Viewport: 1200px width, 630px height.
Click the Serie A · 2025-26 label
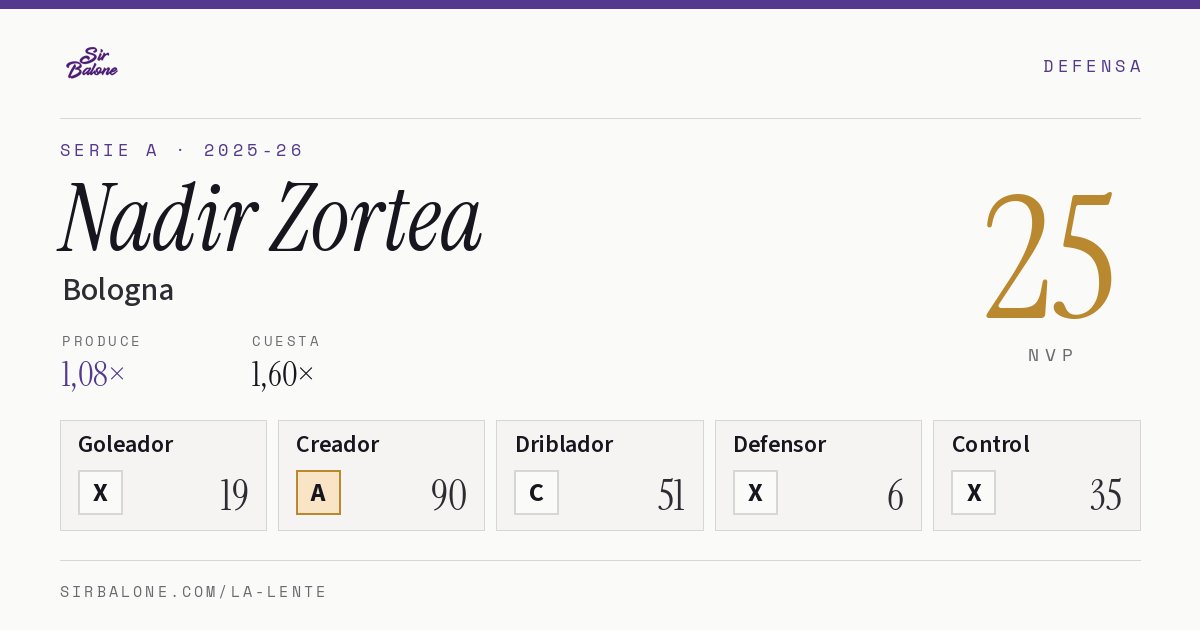(x=182, y=150)
